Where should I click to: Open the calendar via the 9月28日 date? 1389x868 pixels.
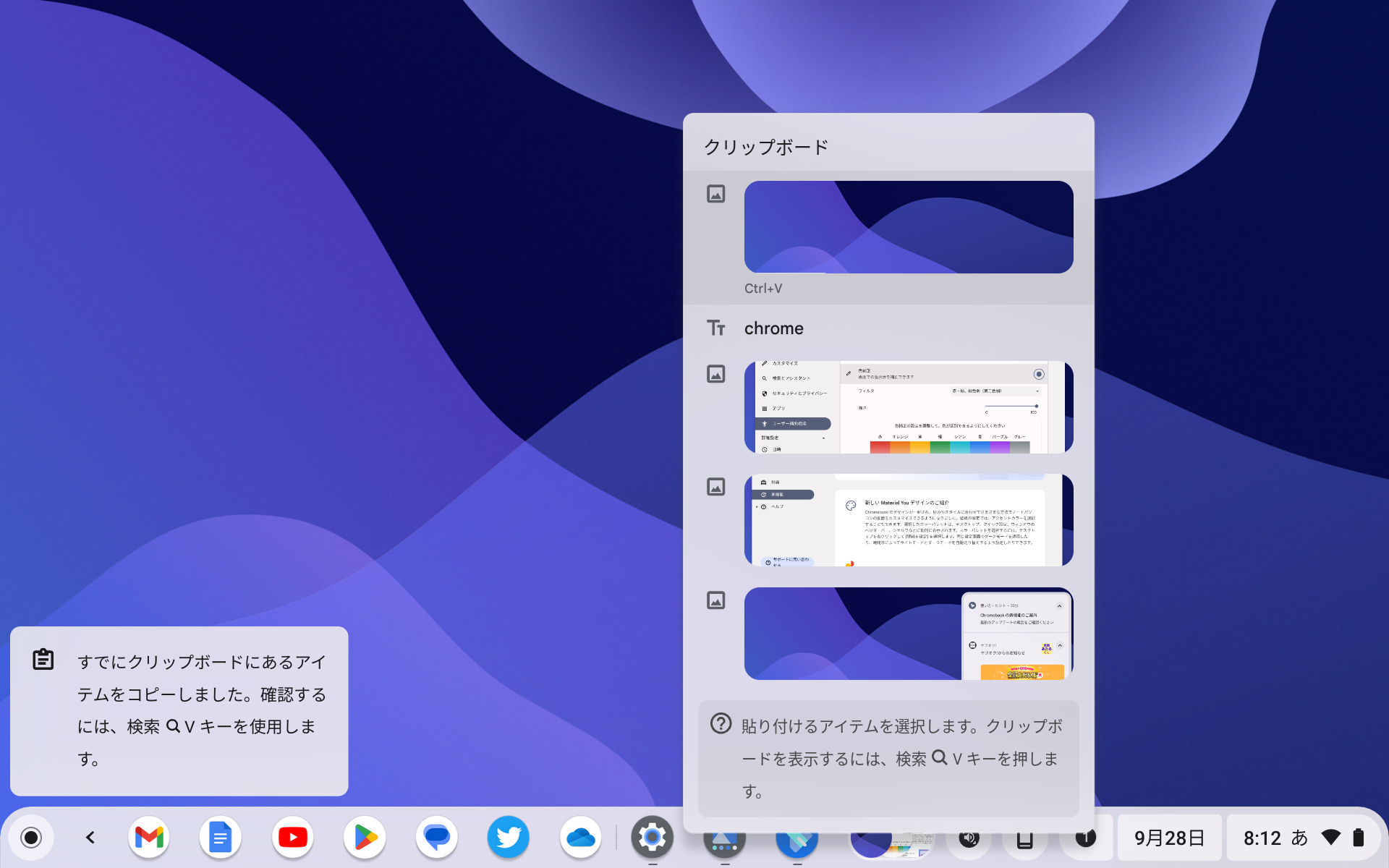point(1169,837)
